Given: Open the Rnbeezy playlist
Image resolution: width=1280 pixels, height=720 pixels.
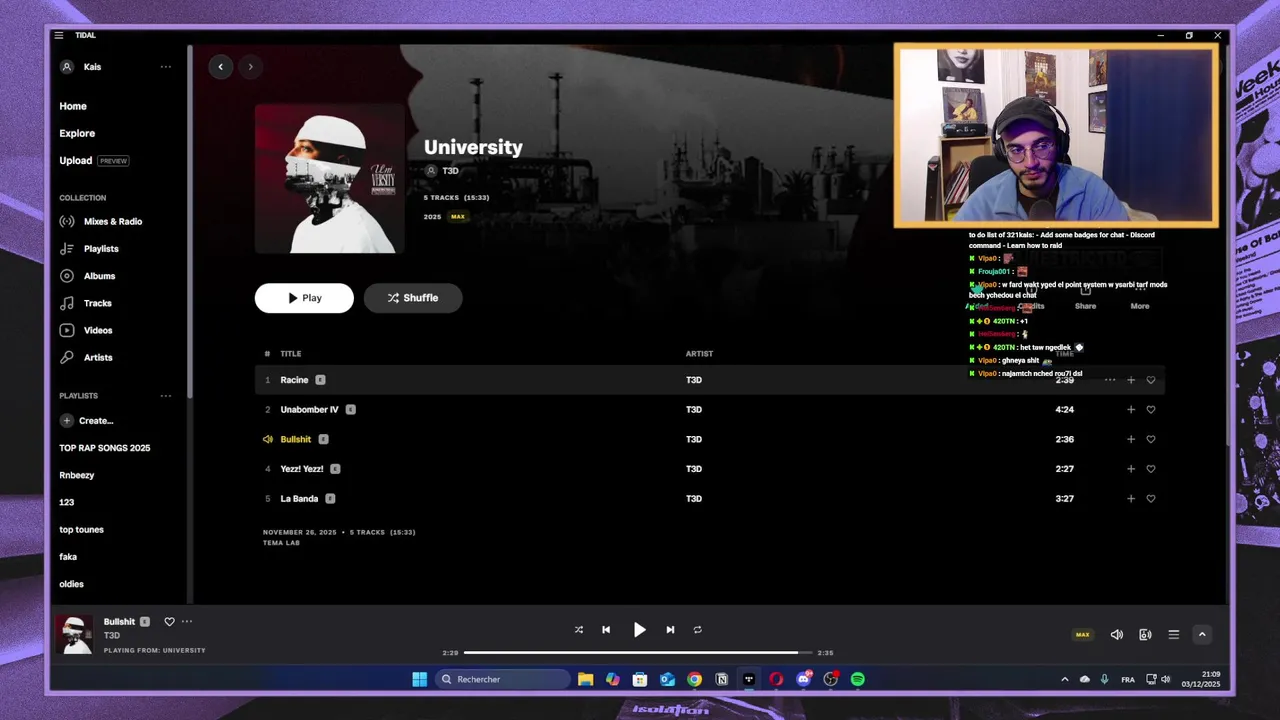Looking at the screenshot, I should click(77, 475).
